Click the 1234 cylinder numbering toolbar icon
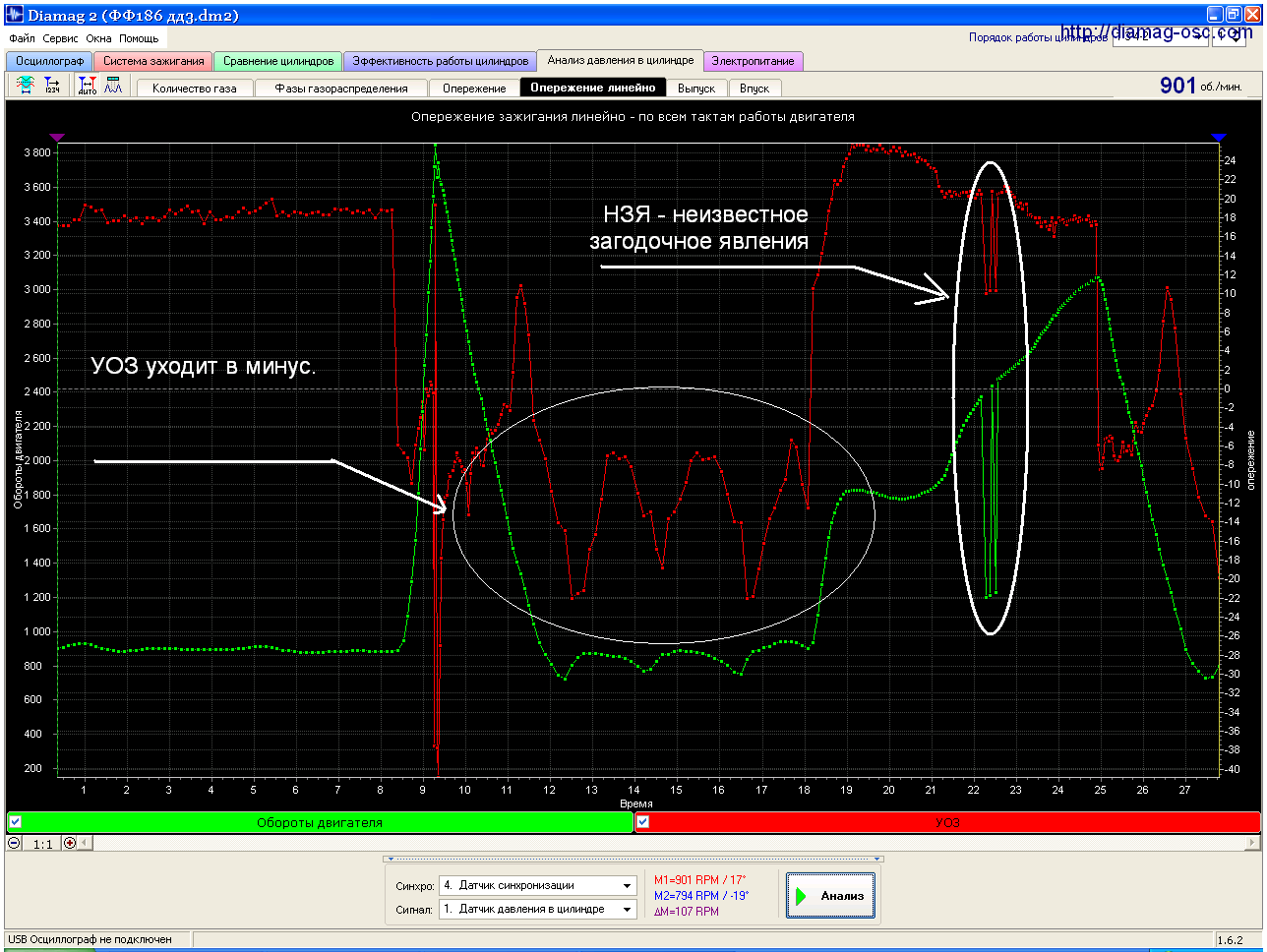This screenshot has height=952, width=1267. point(52,87)
